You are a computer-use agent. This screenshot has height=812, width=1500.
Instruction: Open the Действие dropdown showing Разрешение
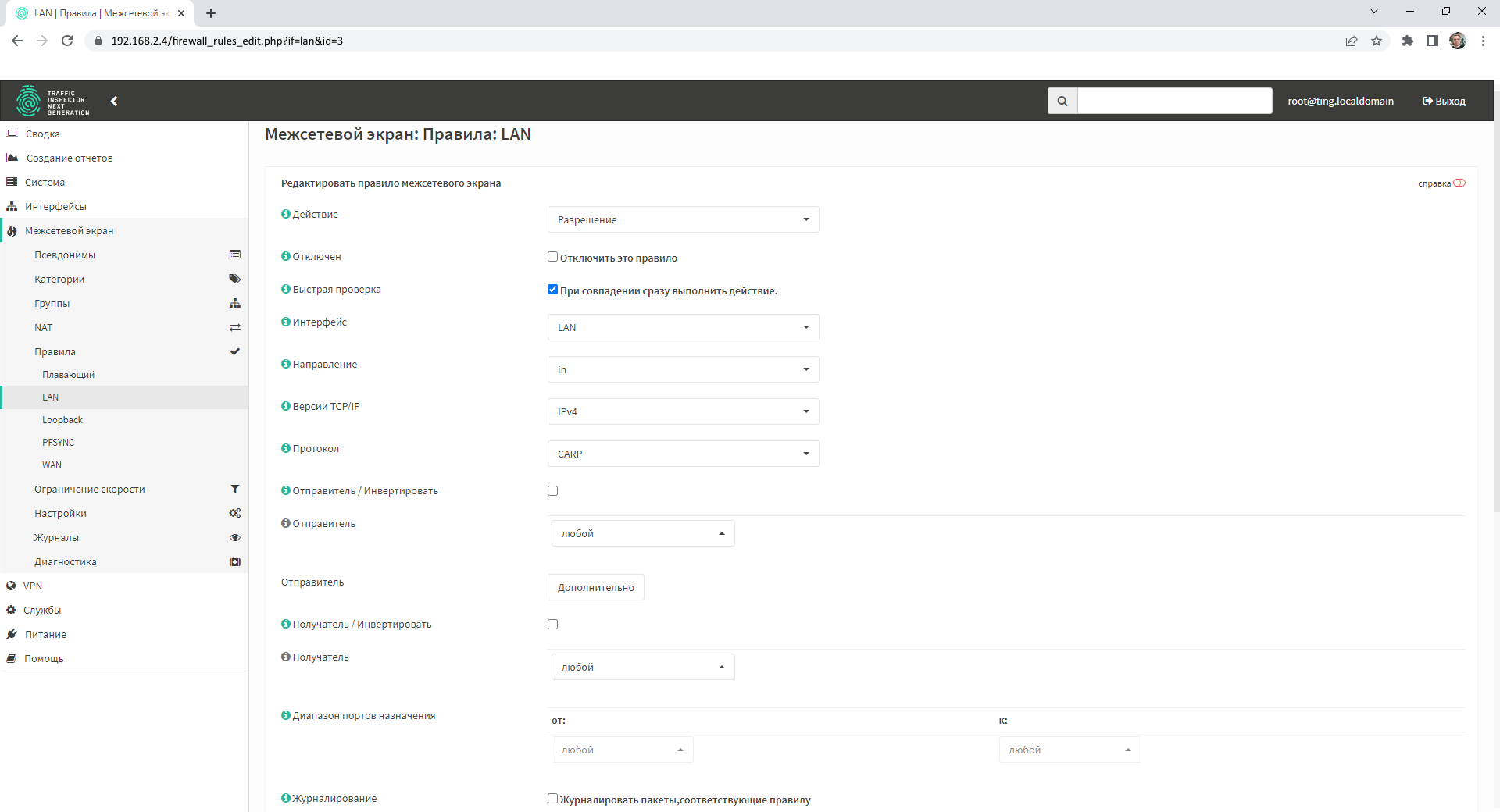tap(683, 219)
